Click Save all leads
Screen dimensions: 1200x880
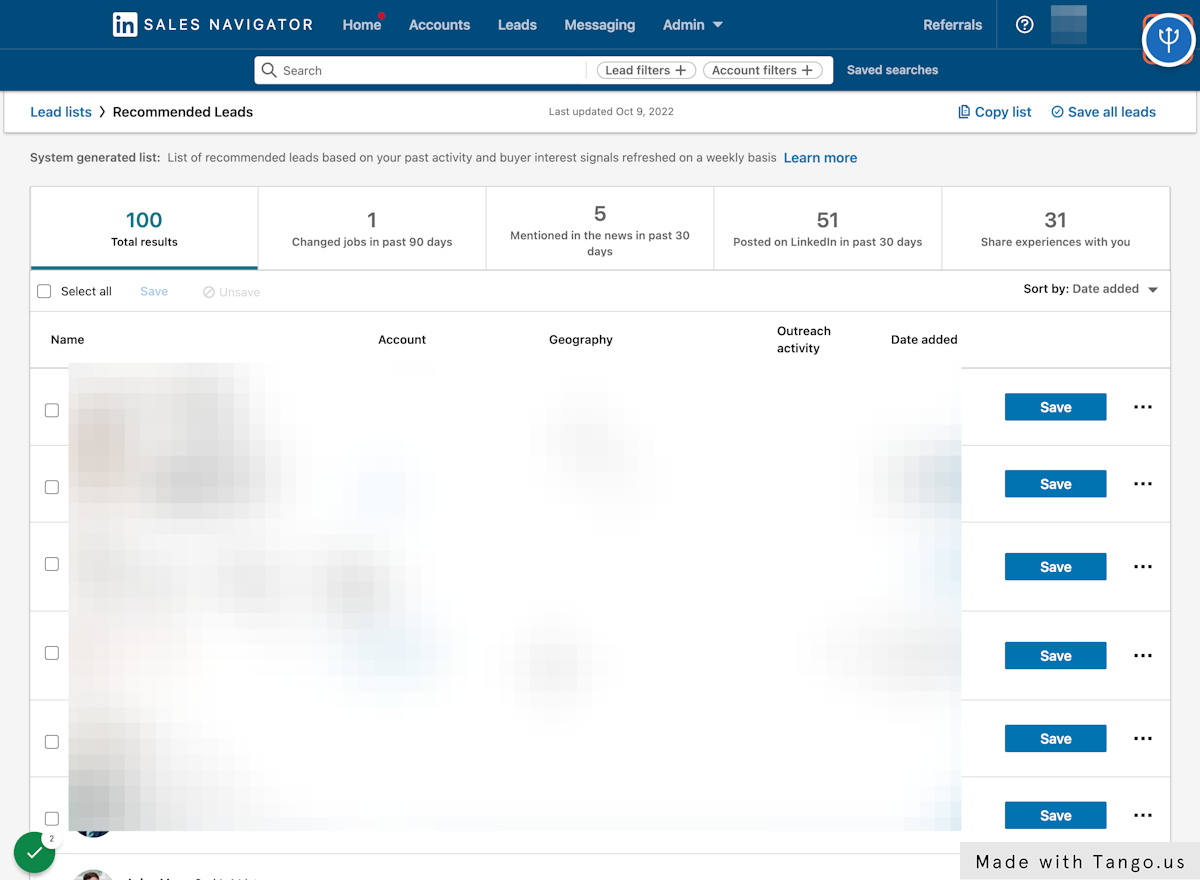[x=1104, y=112]
